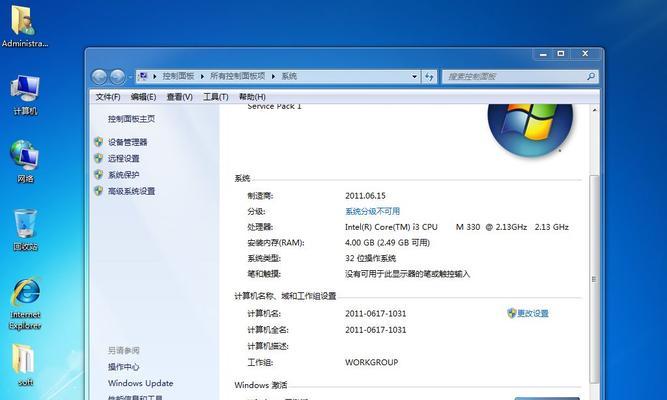667x400 pixels.
Task: Click 系统分级不可用 rating link
Action: [372, 211]
